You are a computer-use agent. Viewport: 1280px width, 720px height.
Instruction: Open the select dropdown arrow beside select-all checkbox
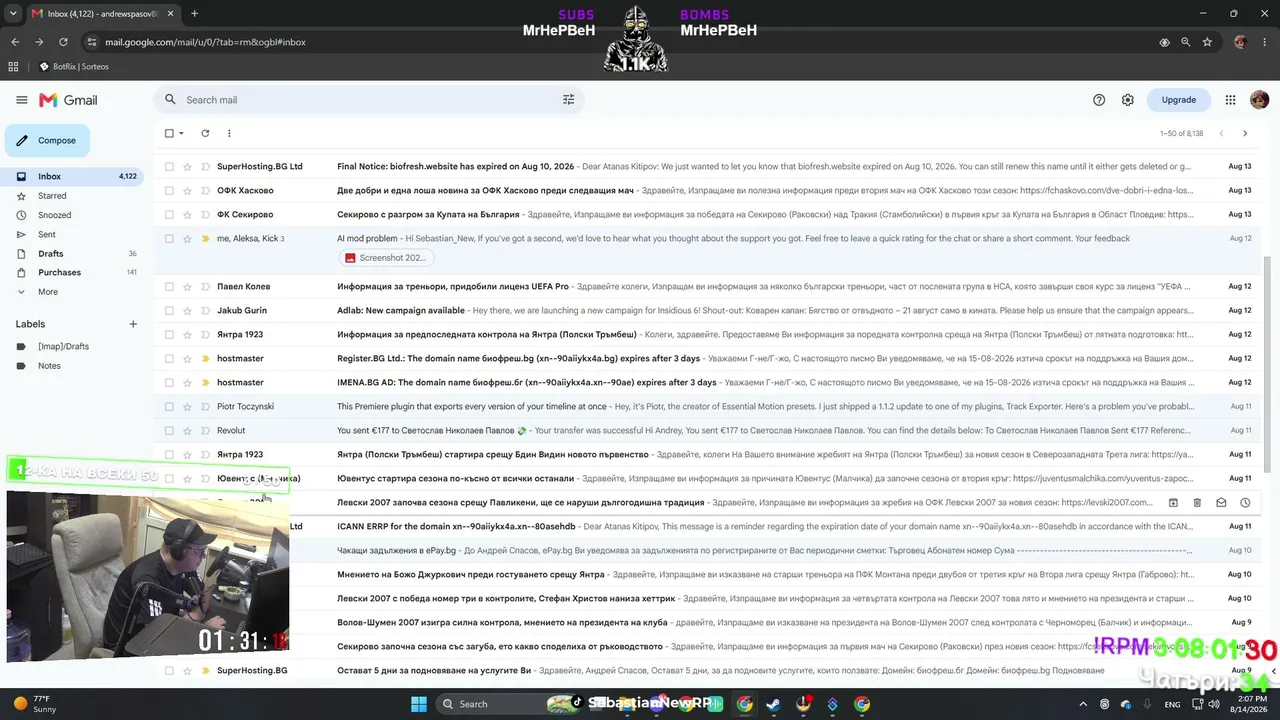click(x=181, y=133)
